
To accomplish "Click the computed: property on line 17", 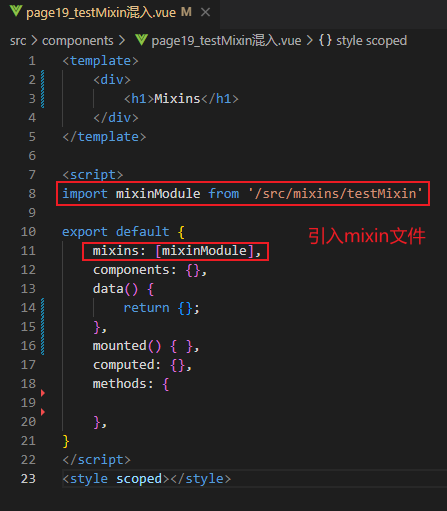I will coord(127,365).
